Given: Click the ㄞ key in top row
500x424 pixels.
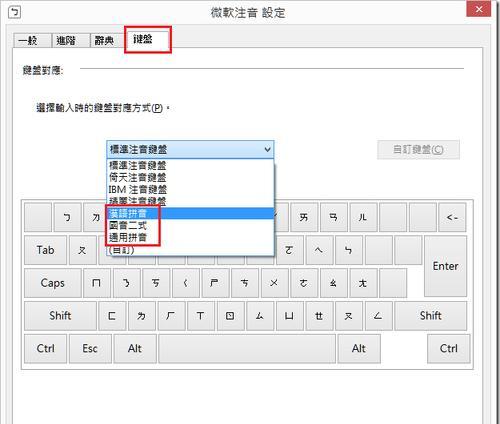Looking at the screenshot, I should (x=304, y=217).
